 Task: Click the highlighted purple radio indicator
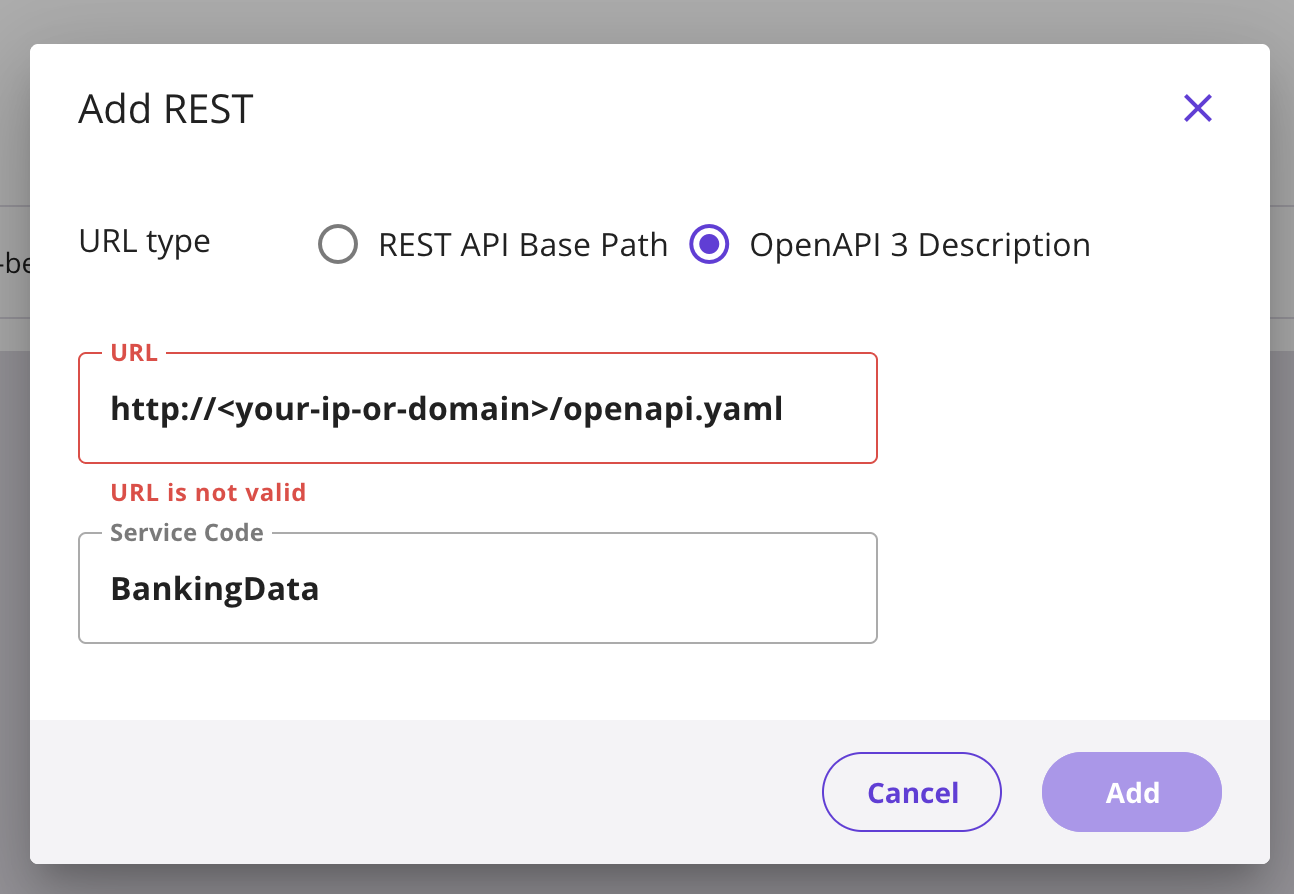[709, 244]
